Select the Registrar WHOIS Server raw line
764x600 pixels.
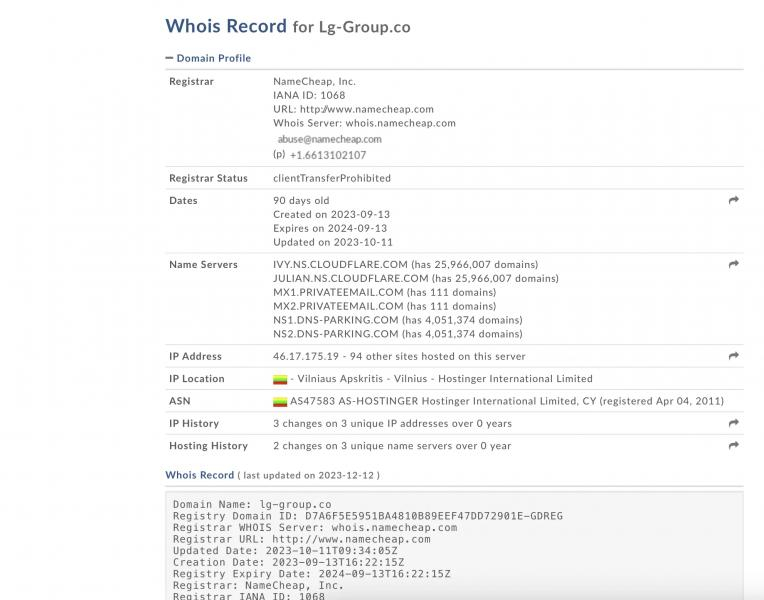tap(315, 528)
